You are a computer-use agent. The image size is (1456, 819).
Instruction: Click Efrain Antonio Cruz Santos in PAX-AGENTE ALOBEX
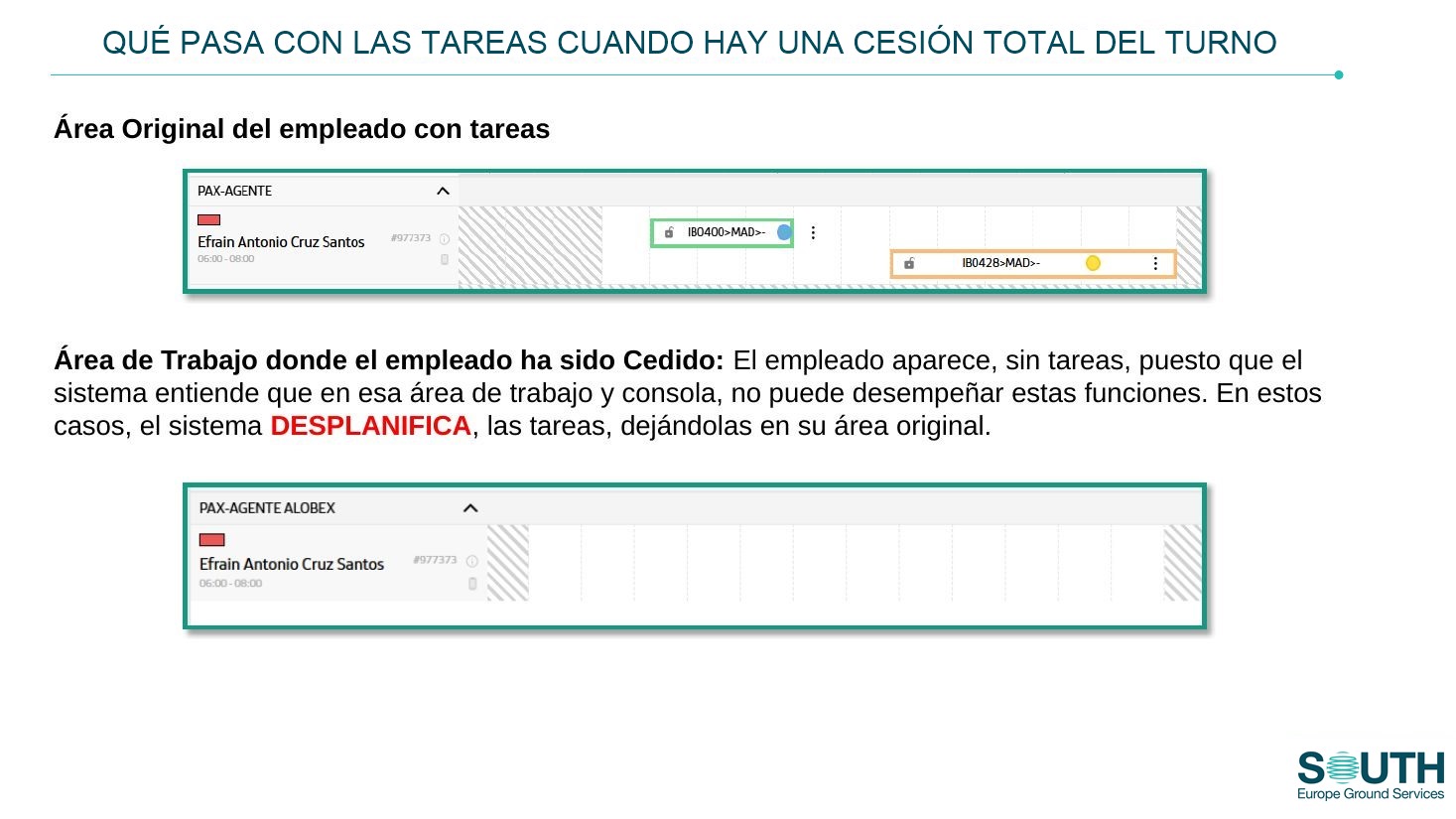(292, 564)
